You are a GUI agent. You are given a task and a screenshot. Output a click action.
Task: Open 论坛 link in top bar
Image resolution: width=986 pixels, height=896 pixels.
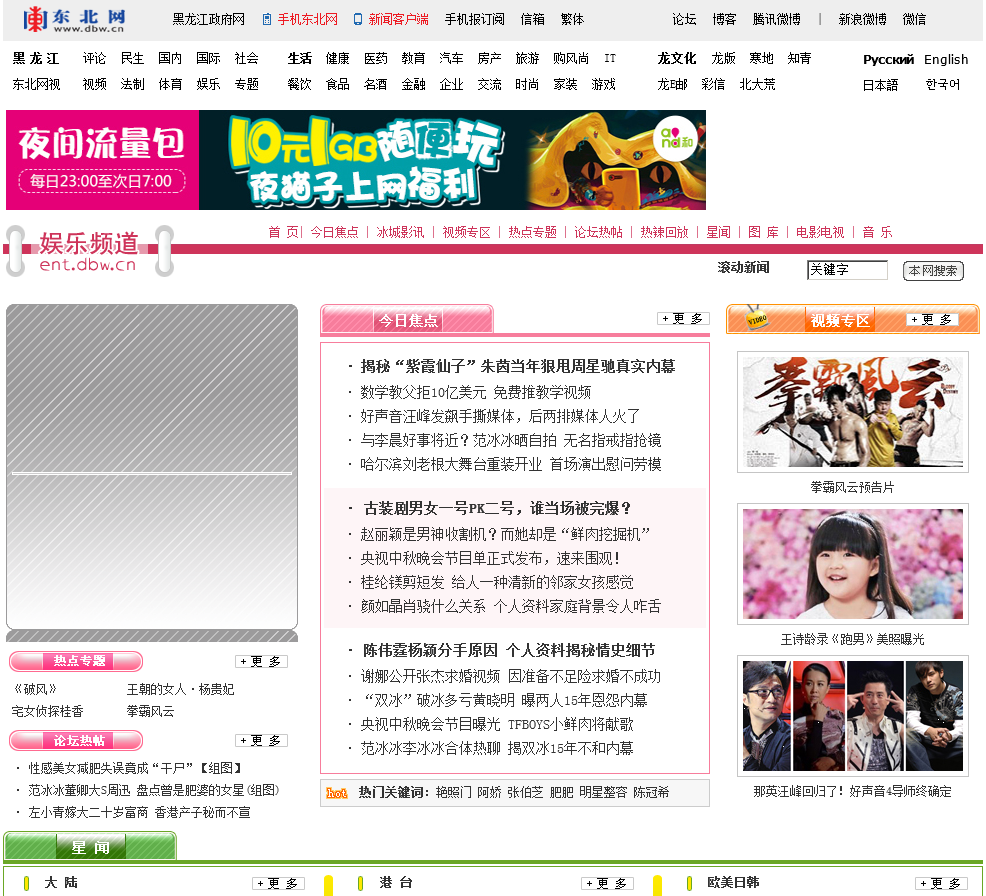(x=684, y=19)
